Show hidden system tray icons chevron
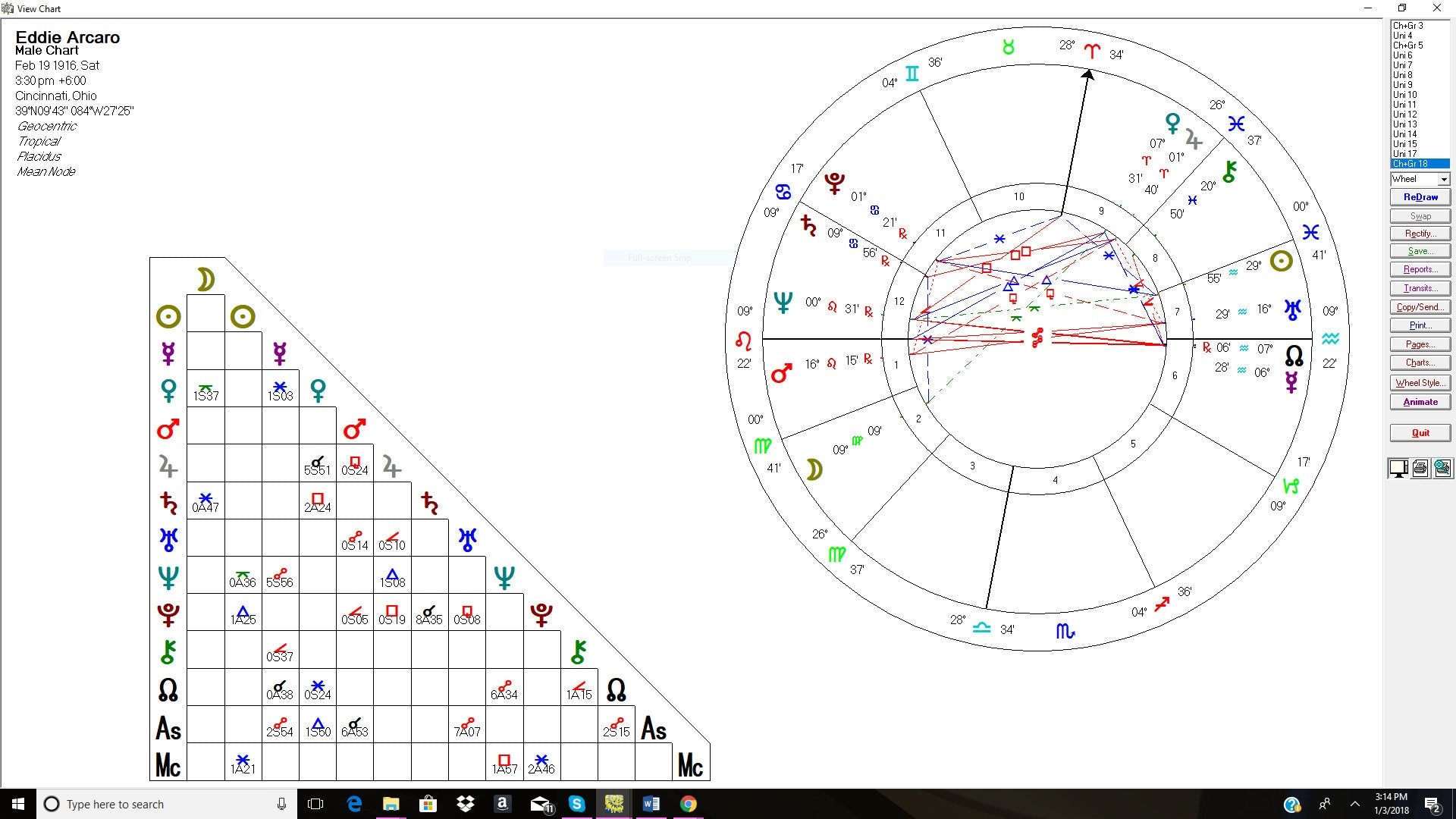Screen dimensions: 1456x819 pos(1354,804)
